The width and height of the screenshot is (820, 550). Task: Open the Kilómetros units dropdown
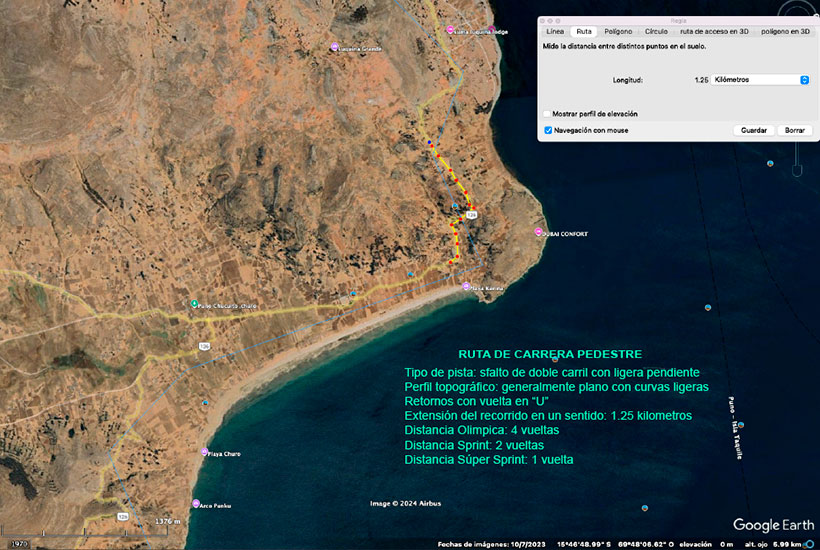coord(759,79)
